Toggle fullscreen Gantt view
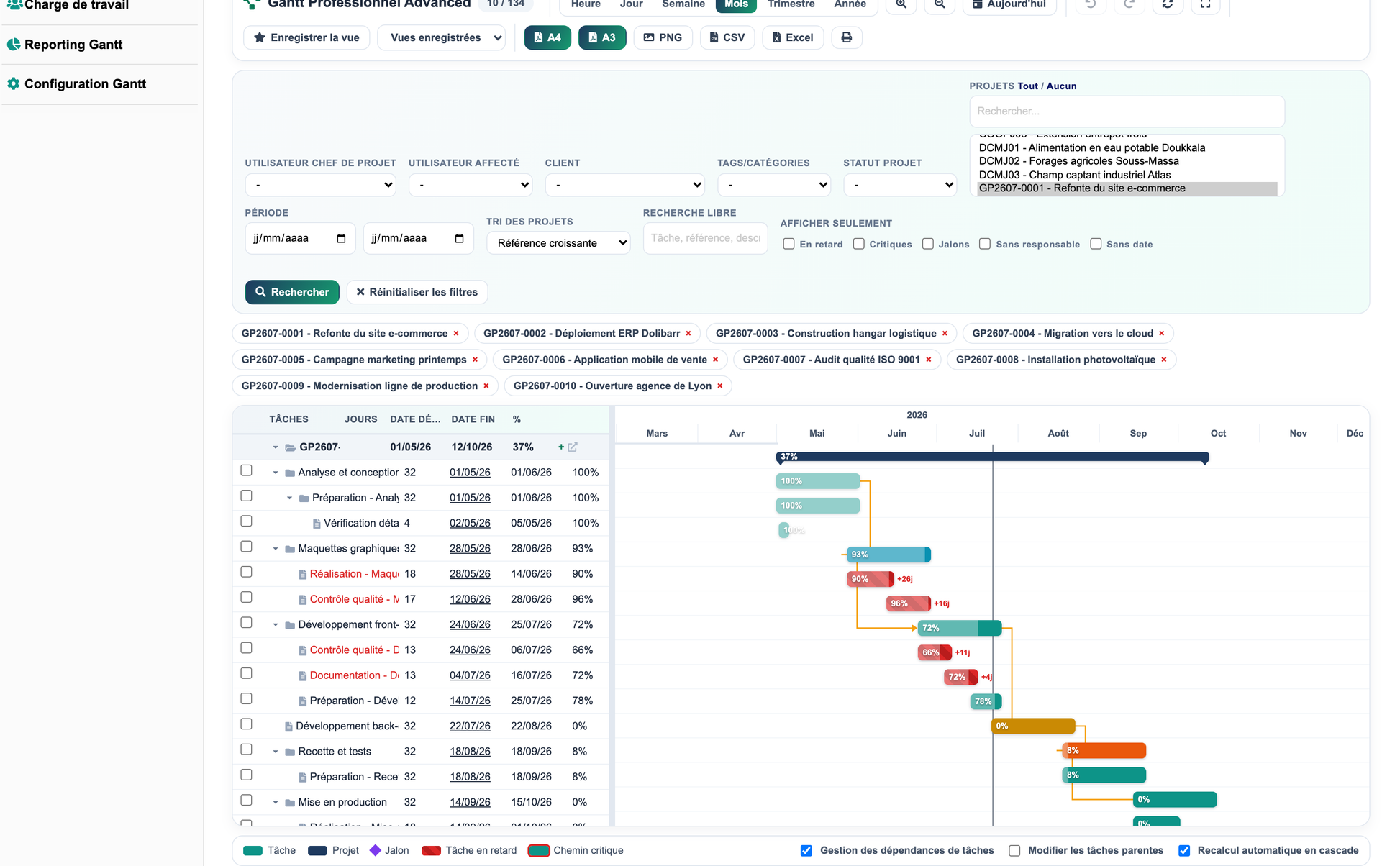The height and width of the screenshot is (866, 1400). (1206, 4)
